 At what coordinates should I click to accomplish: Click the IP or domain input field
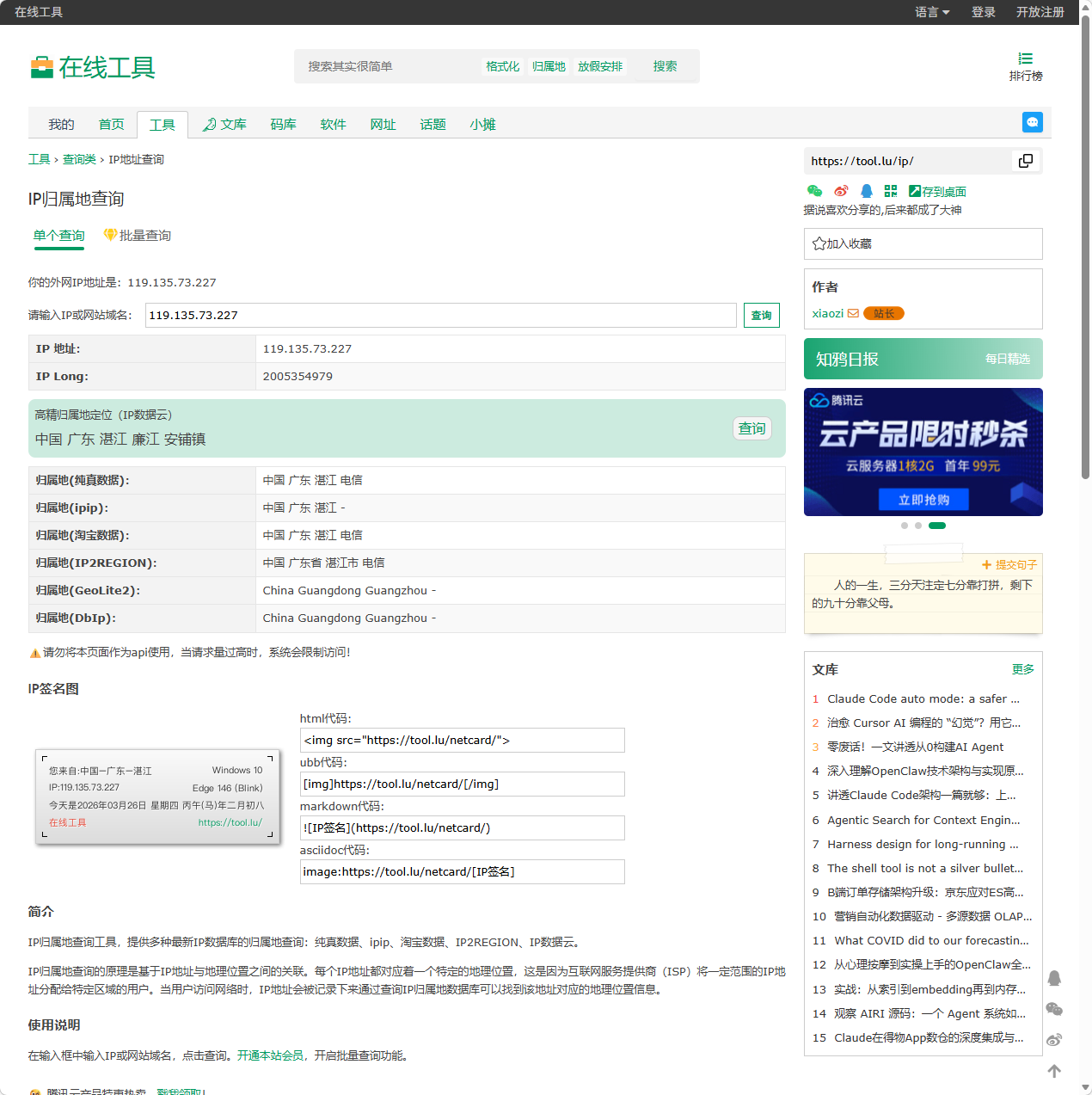pyautogui.click(x=440, y=315)
